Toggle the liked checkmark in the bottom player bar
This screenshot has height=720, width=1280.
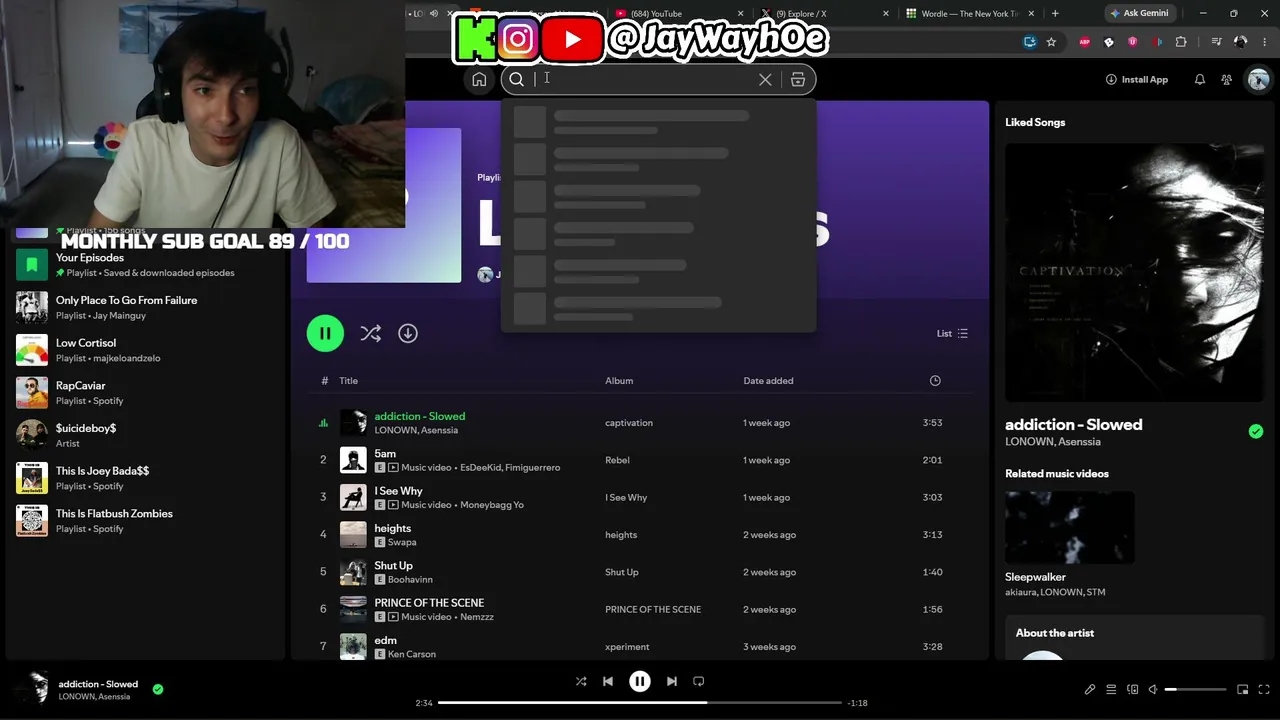click(x=158, y=689)
